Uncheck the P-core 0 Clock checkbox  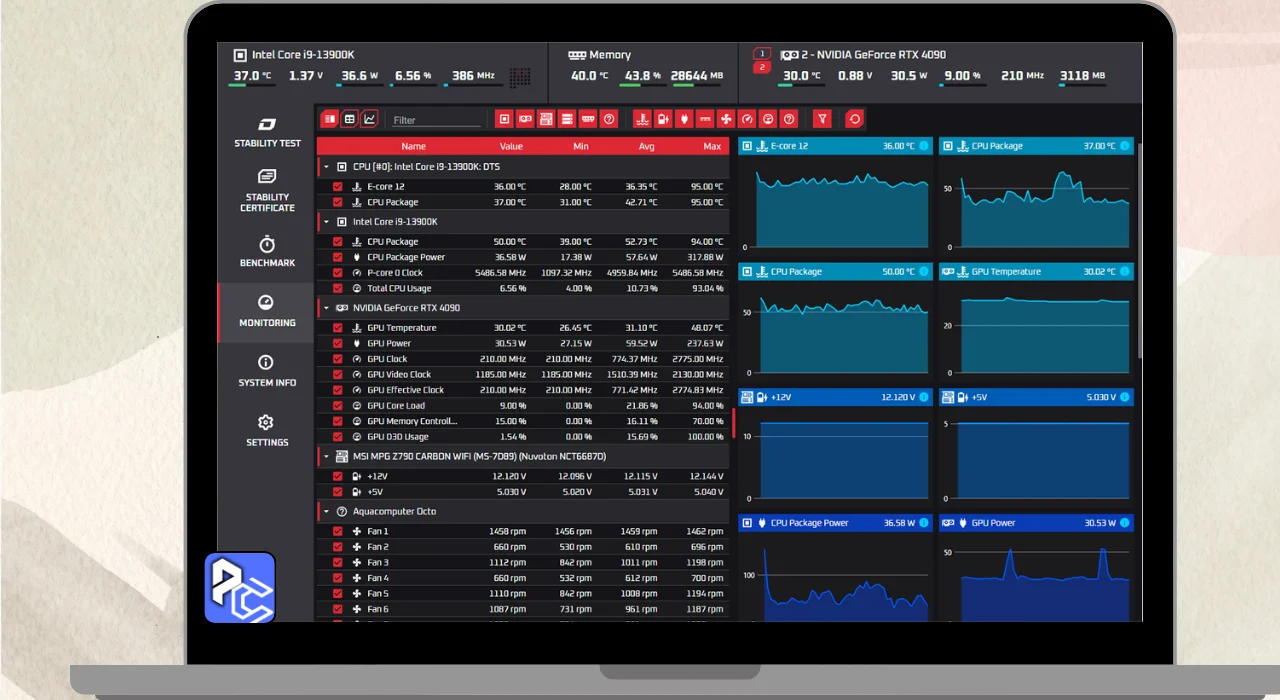(338, 273)
